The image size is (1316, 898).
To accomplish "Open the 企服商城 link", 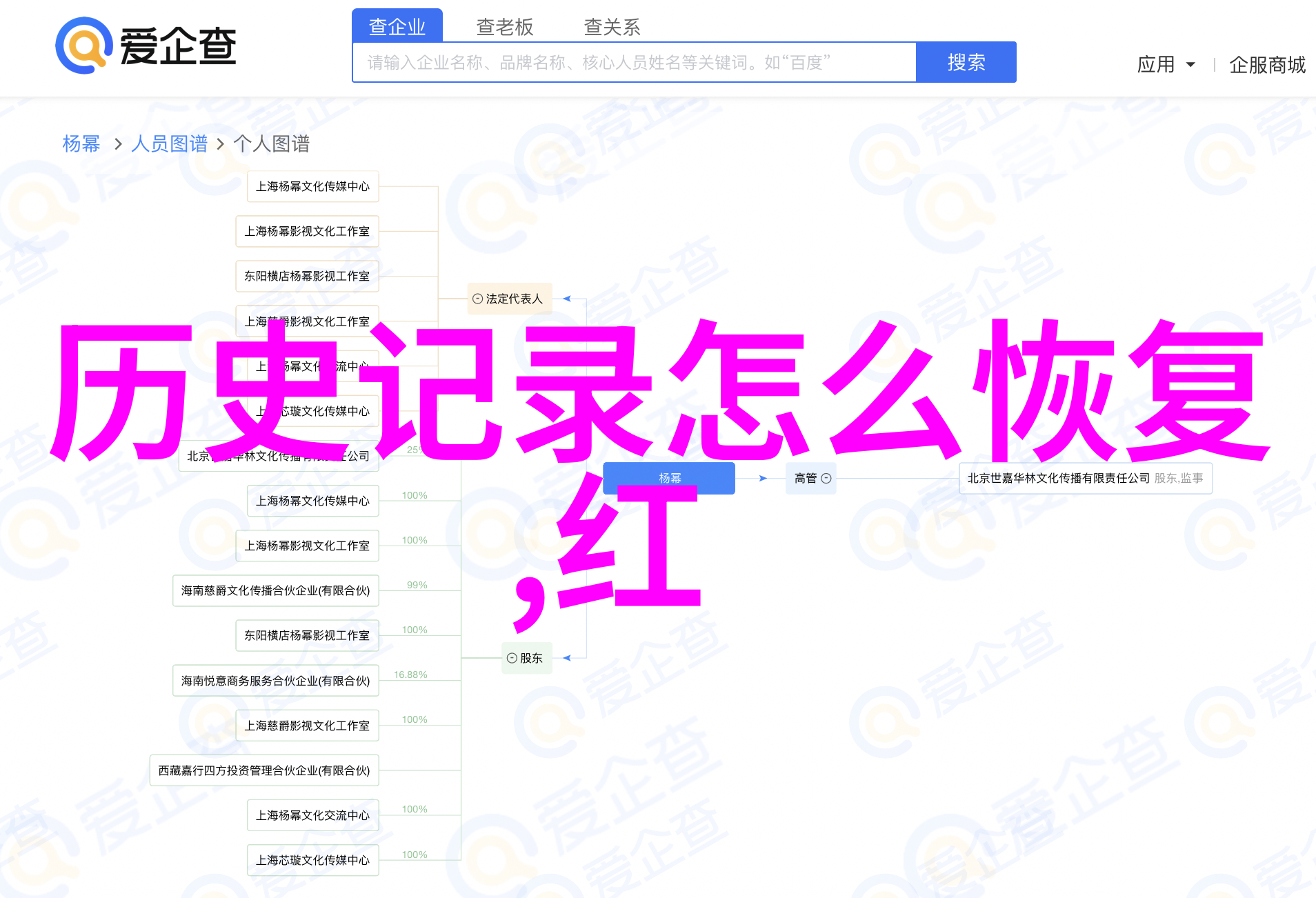I will pos(1267,65).
